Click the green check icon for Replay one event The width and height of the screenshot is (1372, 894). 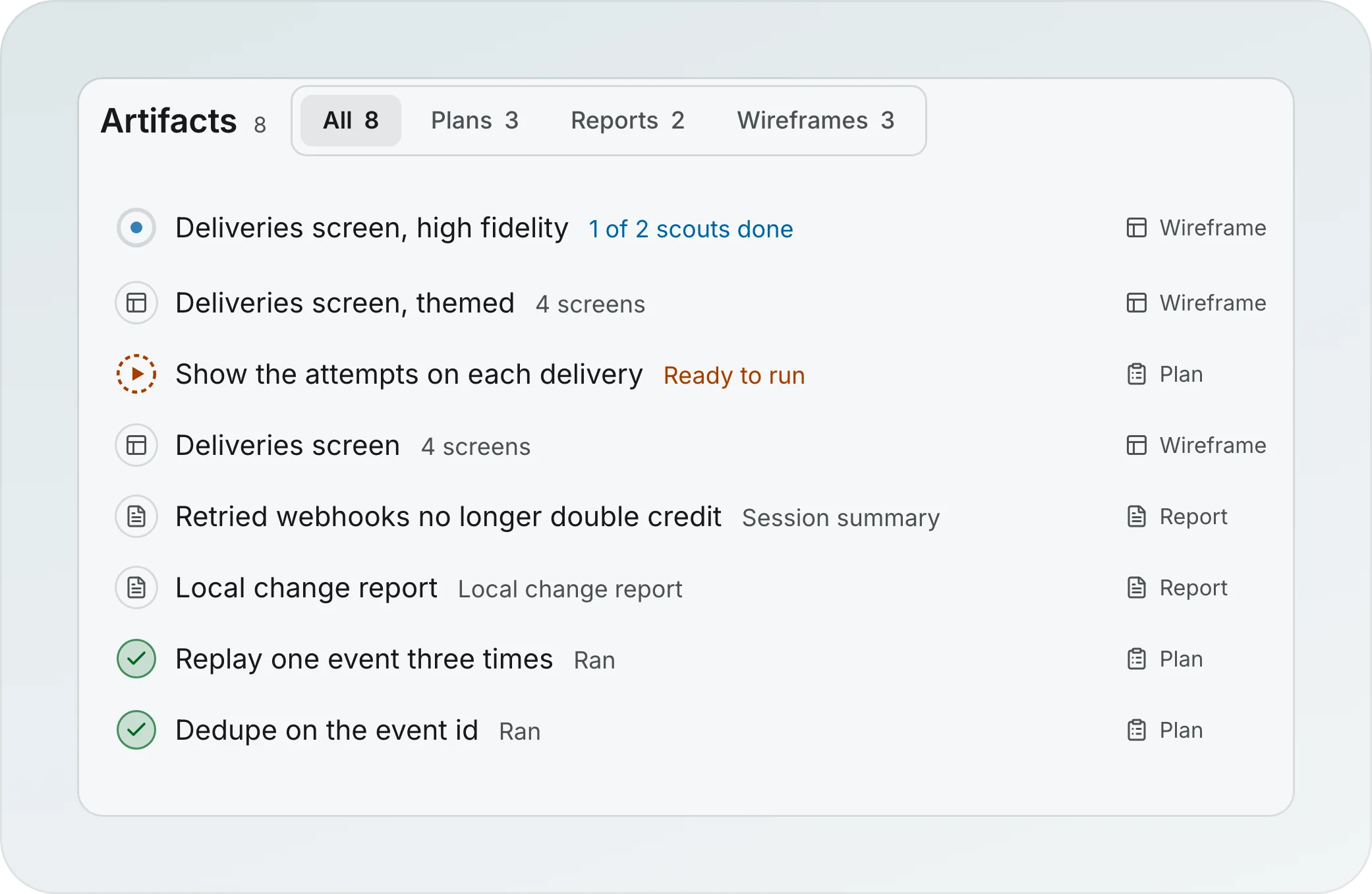[x=136, y=659]
